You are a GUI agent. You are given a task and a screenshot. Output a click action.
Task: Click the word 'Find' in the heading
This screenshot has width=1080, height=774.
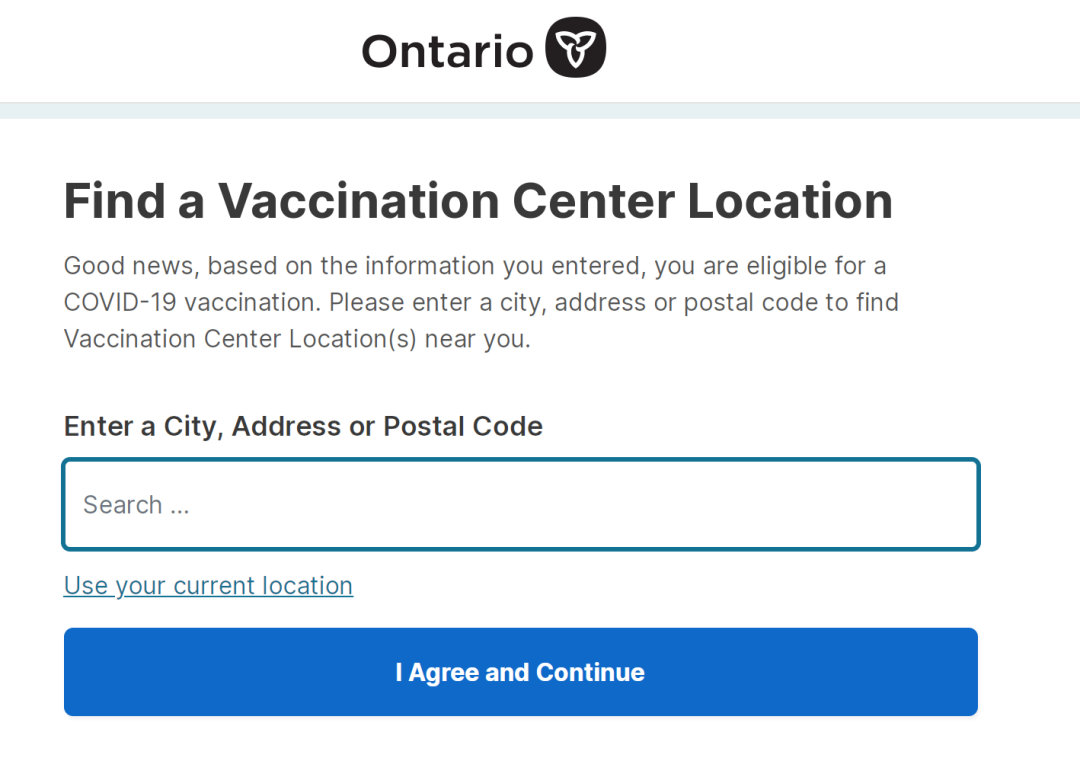click(113, 201)
